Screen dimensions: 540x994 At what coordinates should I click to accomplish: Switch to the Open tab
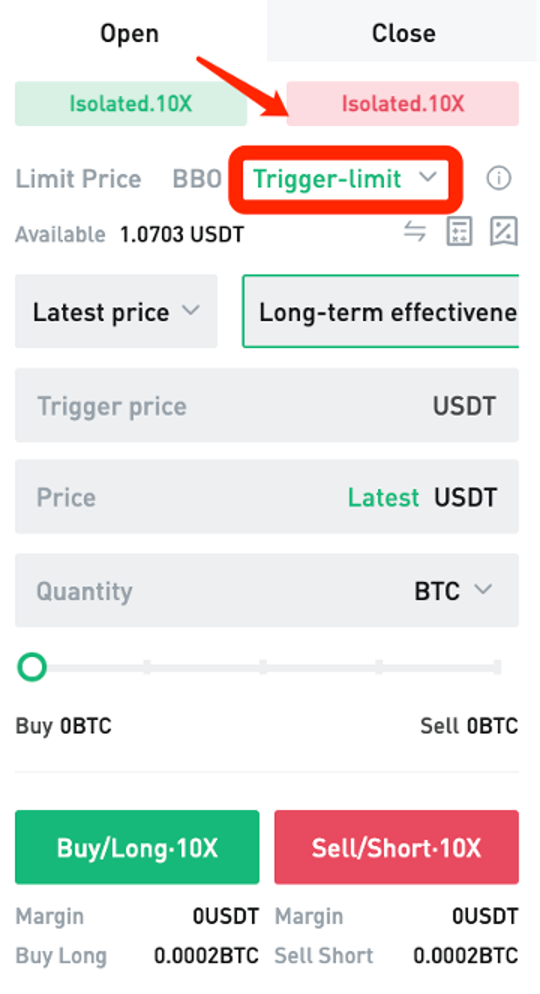[130, 33]
